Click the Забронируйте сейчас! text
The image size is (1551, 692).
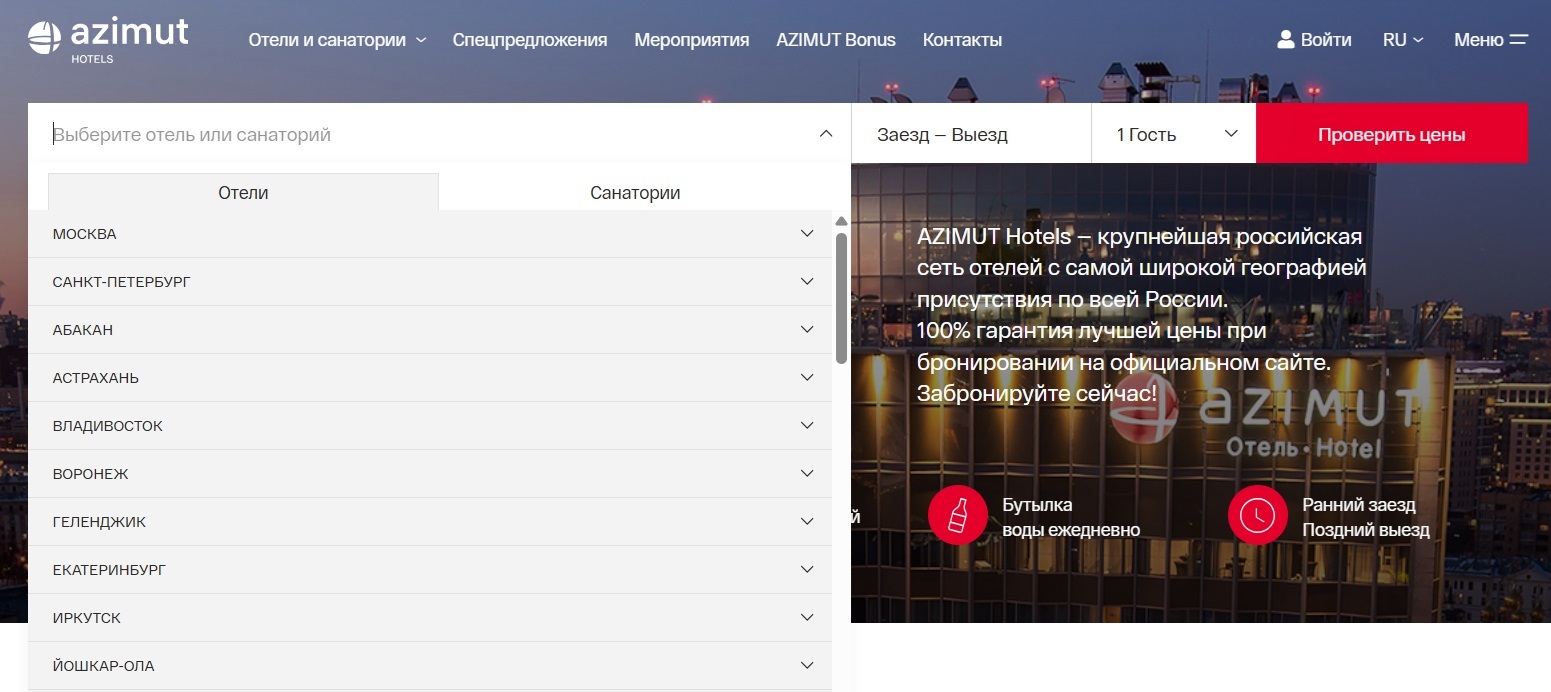[1037, 393]
